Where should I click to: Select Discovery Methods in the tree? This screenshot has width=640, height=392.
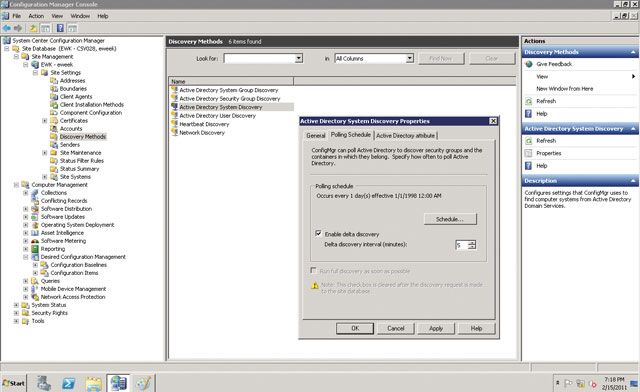(83, 137)
